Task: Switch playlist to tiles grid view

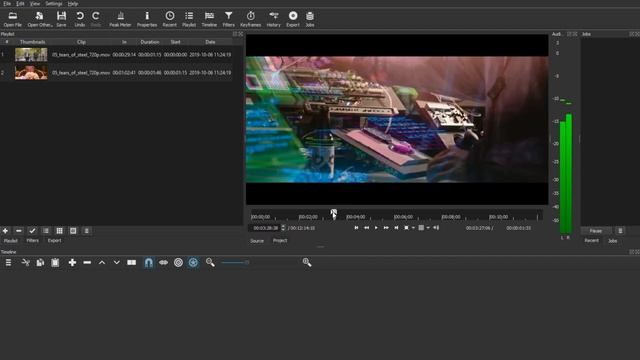Action: (60, 231)
